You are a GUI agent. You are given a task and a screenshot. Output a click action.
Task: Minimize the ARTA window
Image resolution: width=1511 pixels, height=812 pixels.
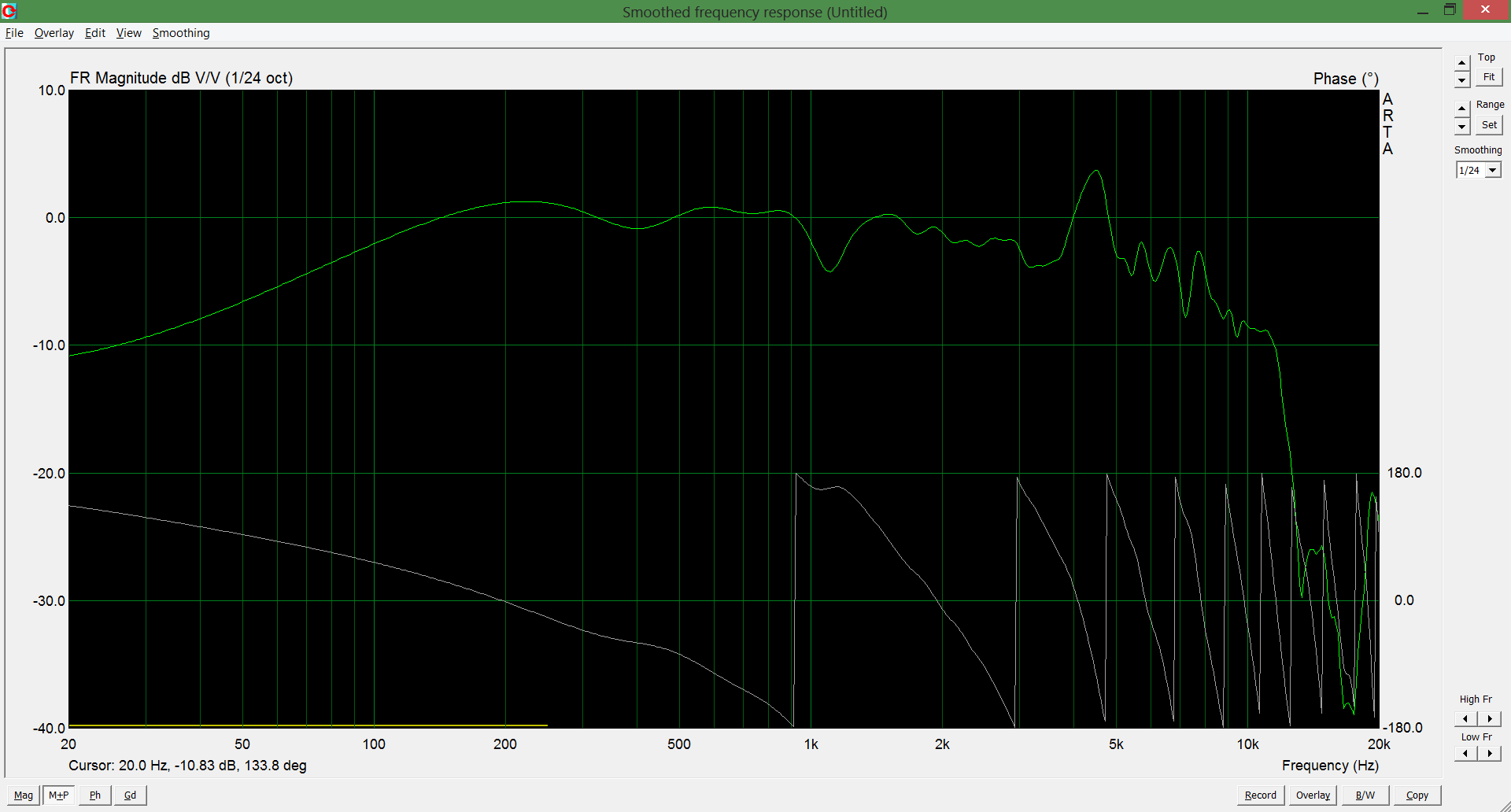tap(1423, 11)
